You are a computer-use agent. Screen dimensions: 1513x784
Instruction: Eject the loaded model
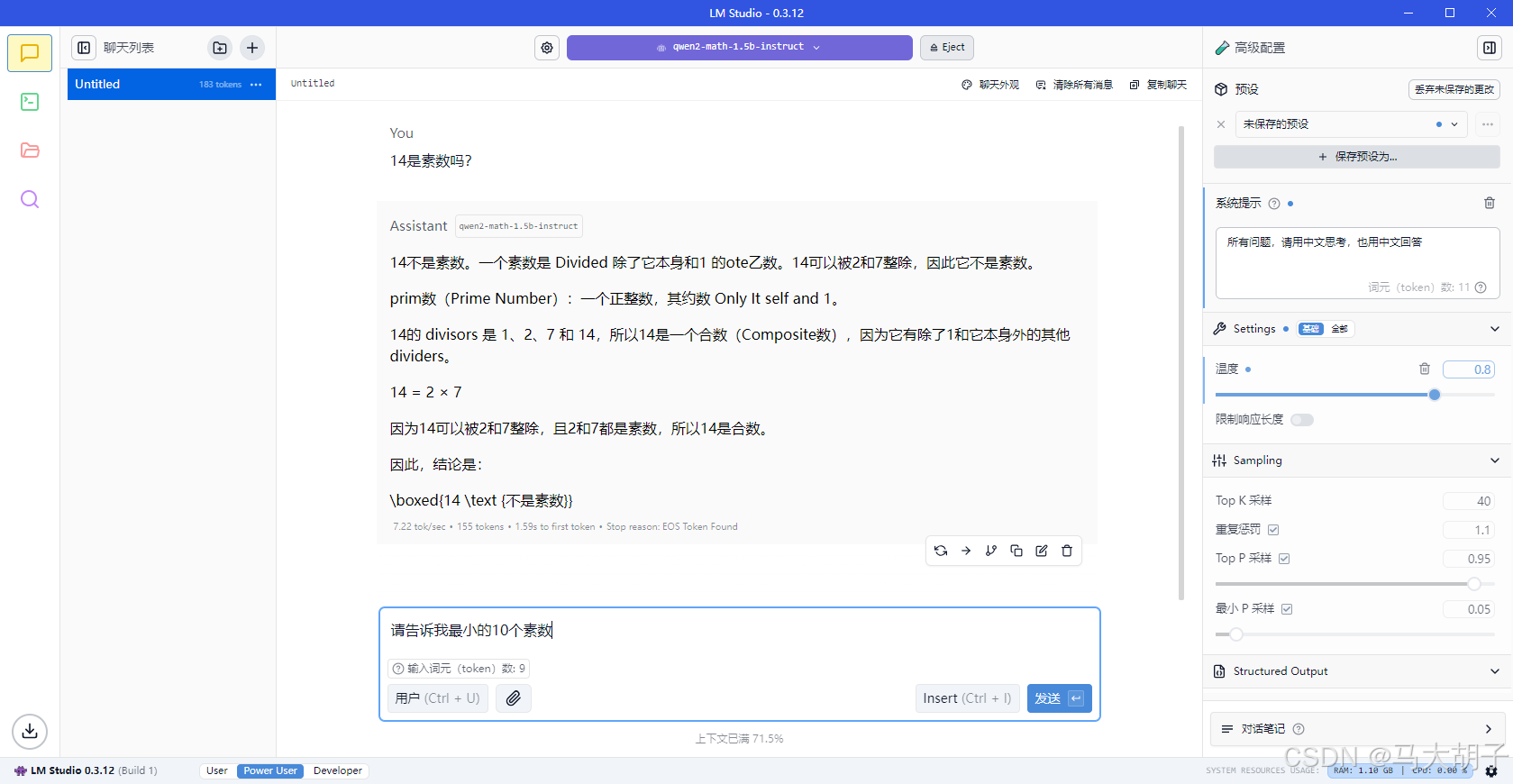[x=947, y=48]
